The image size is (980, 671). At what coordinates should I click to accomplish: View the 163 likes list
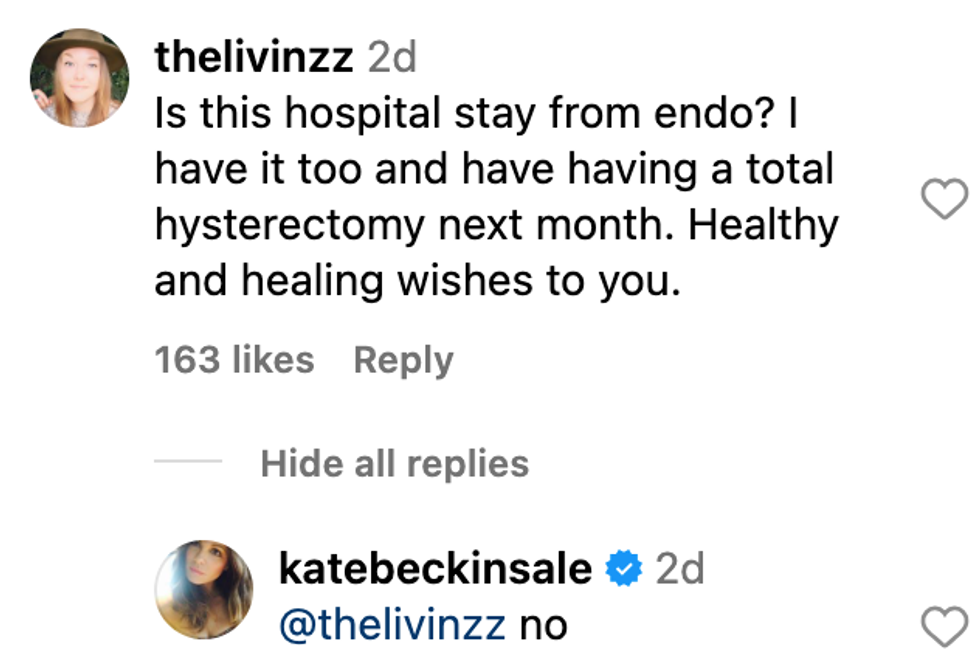click(x=234, y=360)
